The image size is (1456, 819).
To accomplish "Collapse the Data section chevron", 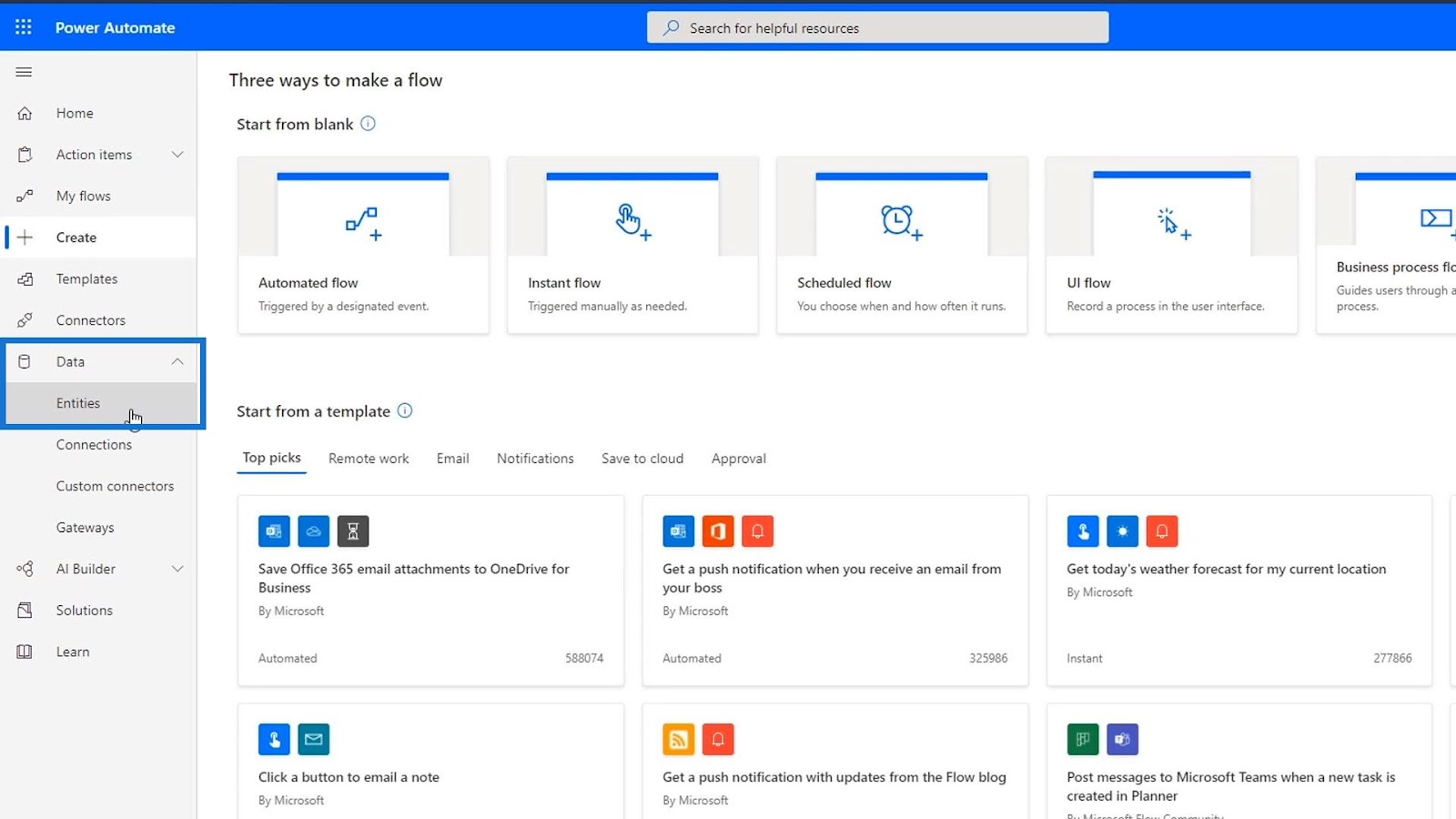I will click(x=177, y=361).
